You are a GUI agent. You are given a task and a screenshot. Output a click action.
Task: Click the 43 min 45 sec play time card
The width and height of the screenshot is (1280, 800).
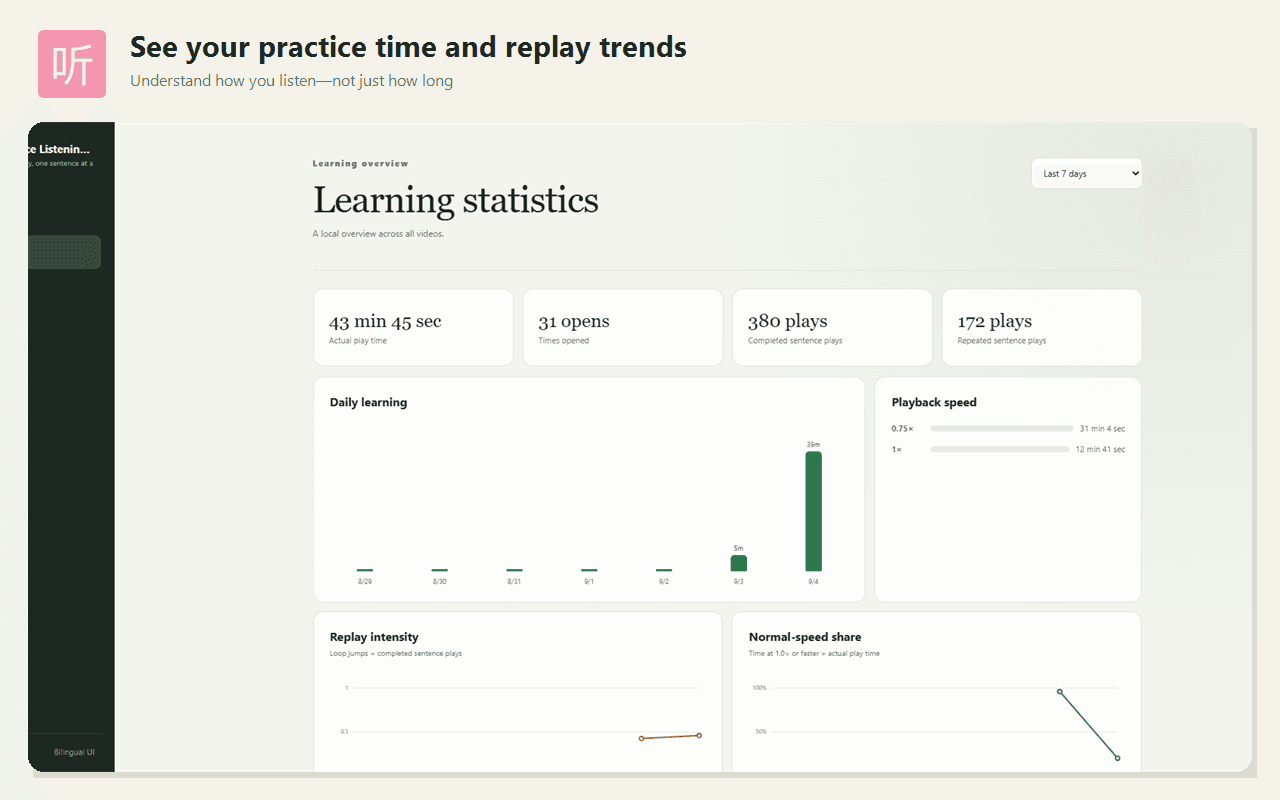coord(413,328)
